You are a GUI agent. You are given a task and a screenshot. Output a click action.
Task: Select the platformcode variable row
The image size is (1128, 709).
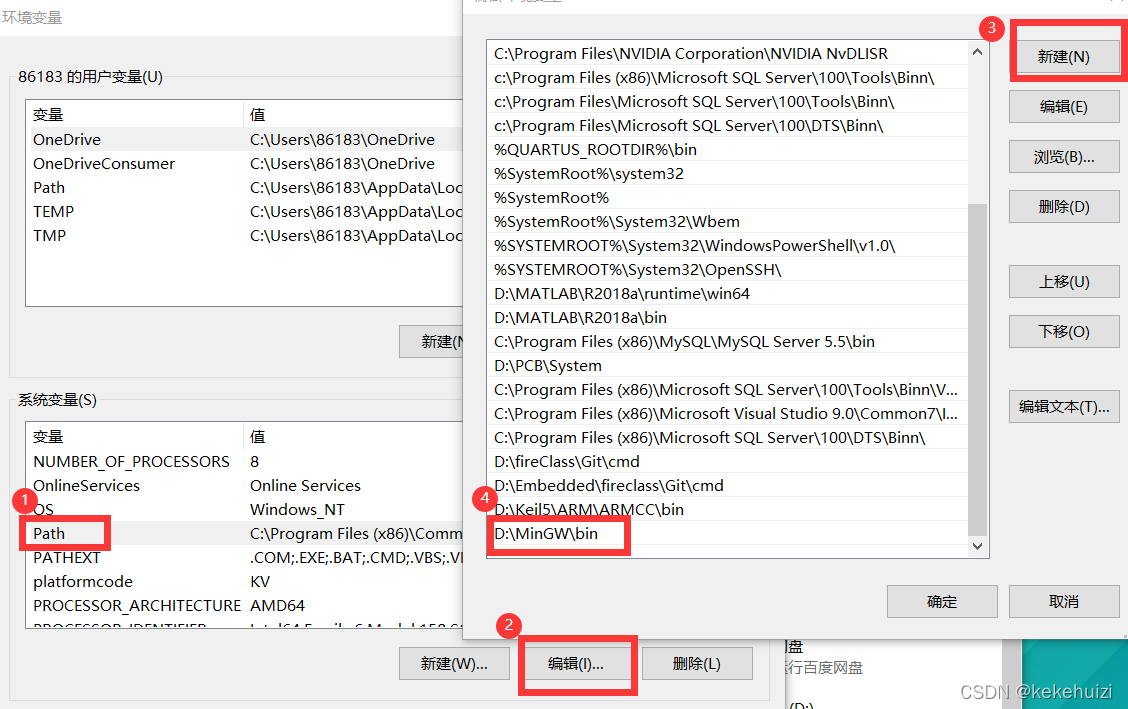(x=245, y=581)
